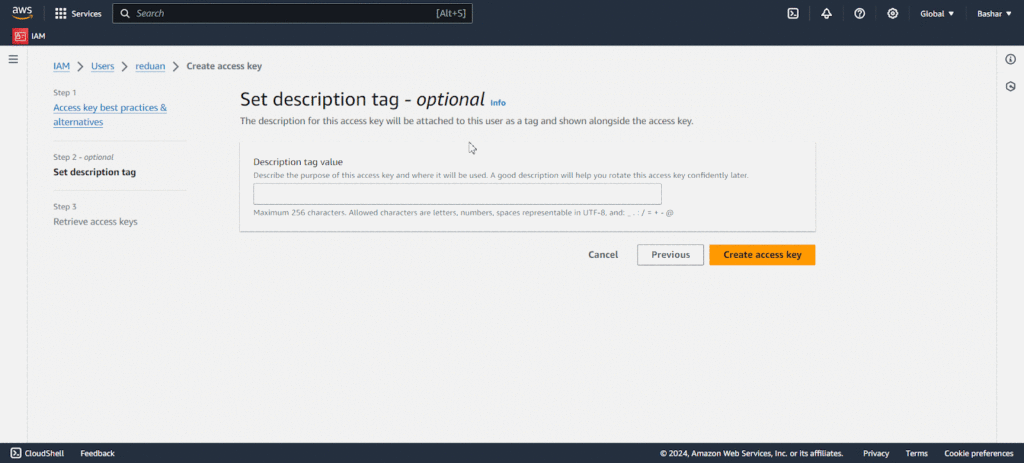Click the IAM breadcrumb link
Viewport: 1024px width, 463px height.
(x=62, y=66)
